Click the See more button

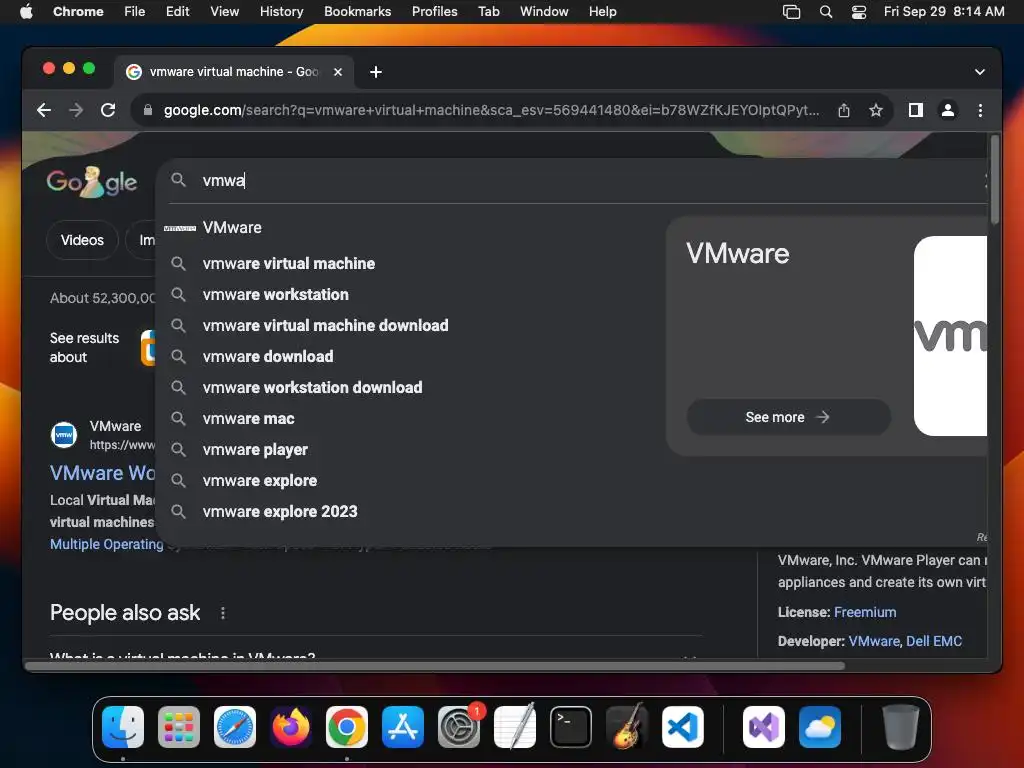(x=788, y=417)
